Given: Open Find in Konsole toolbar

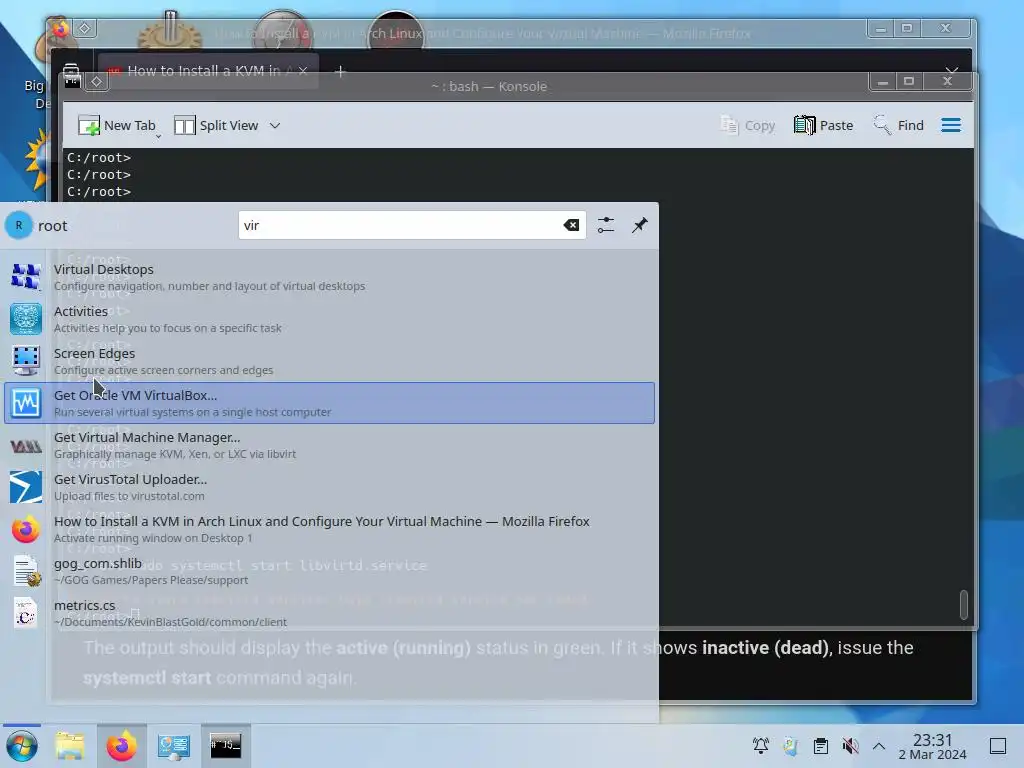Looking at the screenshot, I should click(899, 125).
